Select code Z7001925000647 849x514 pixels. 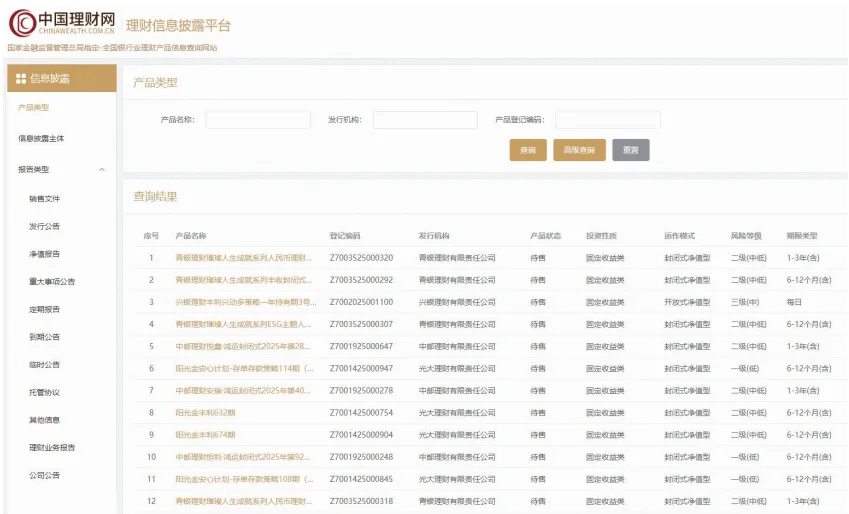pos(361,346)
